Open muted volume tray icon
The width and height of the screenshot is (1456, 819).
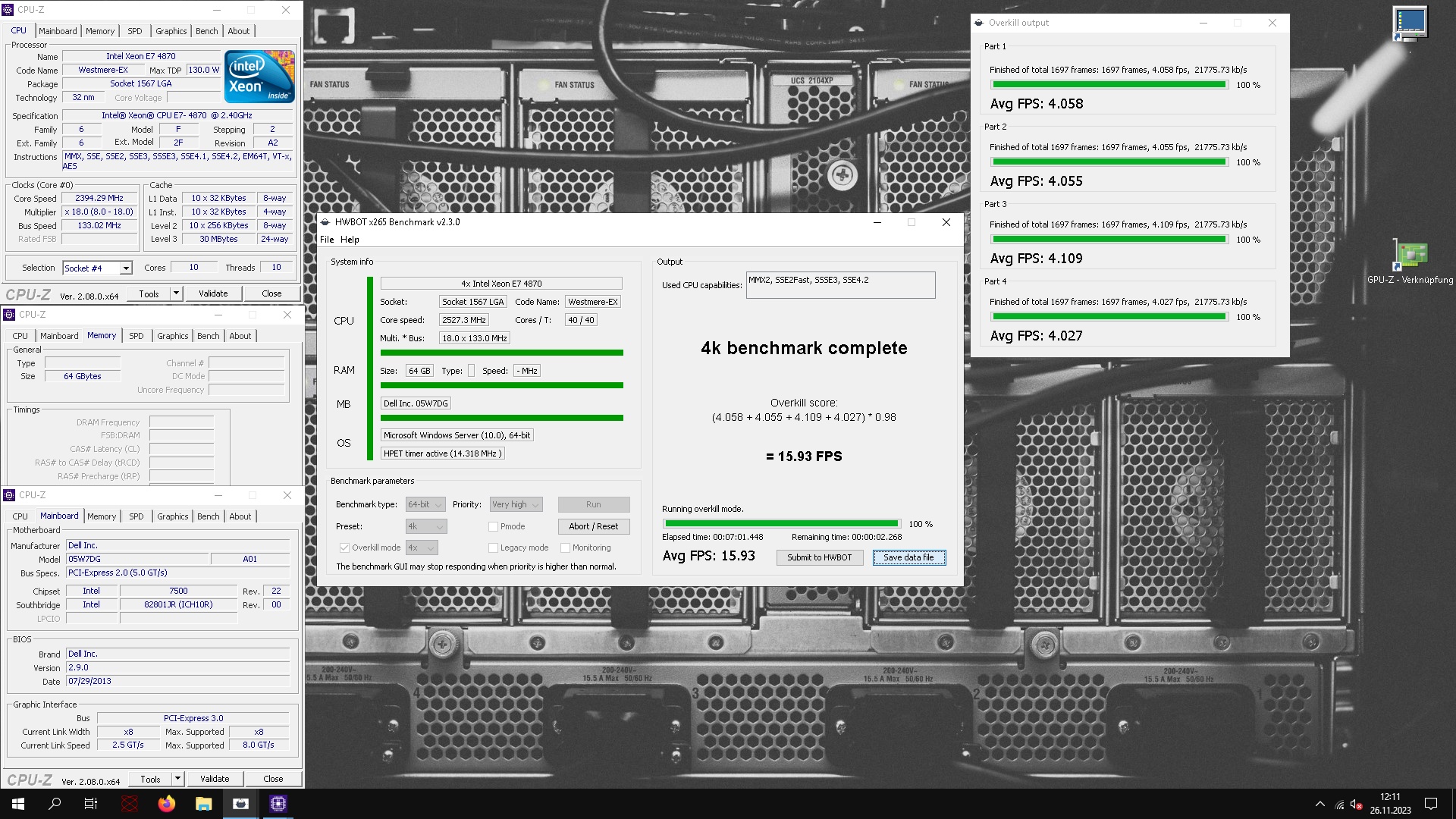click(1357, 805)
